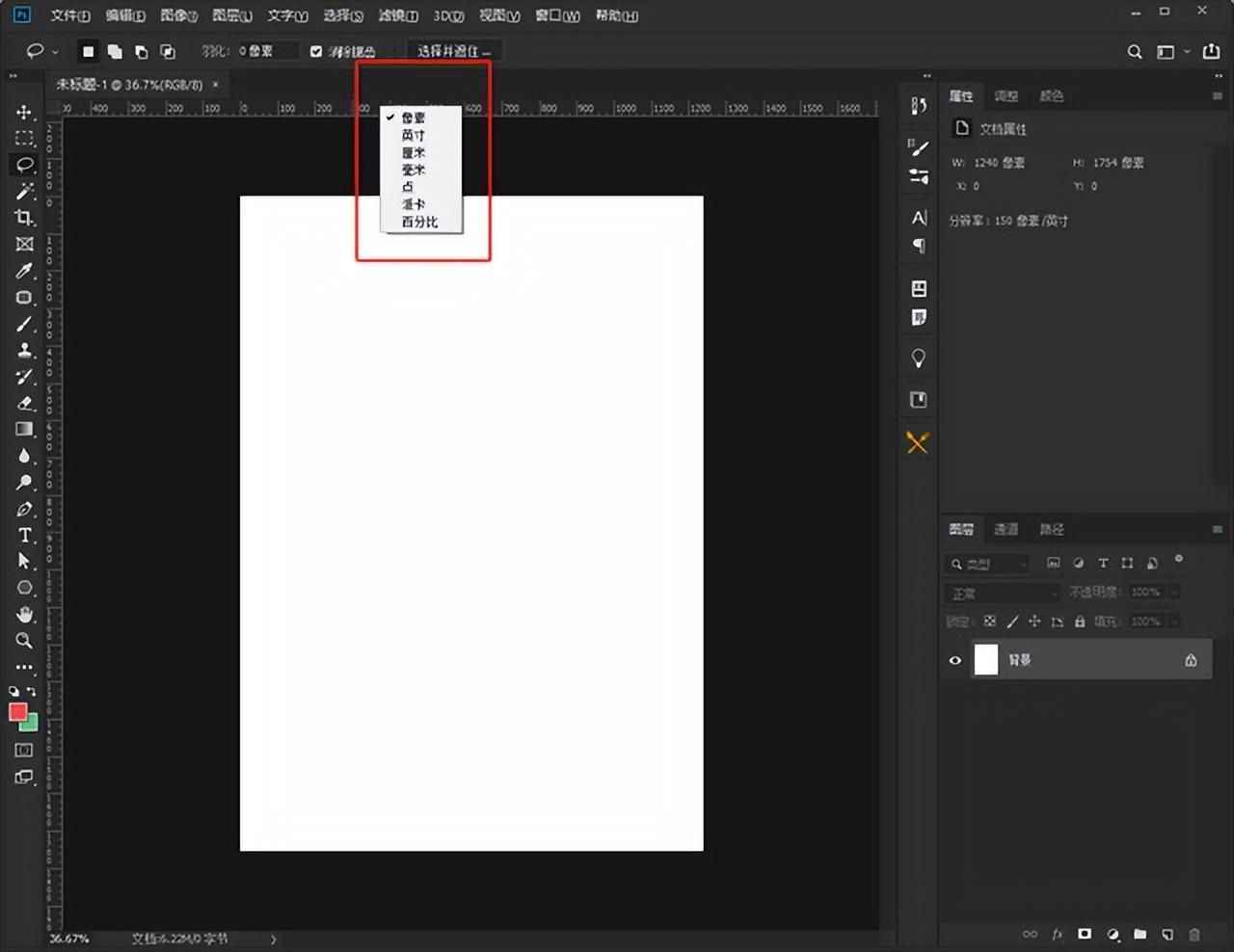Viewport: 1234px width, 952px height.
Task: Open the 文件 menu
Action: coord(69,15)
